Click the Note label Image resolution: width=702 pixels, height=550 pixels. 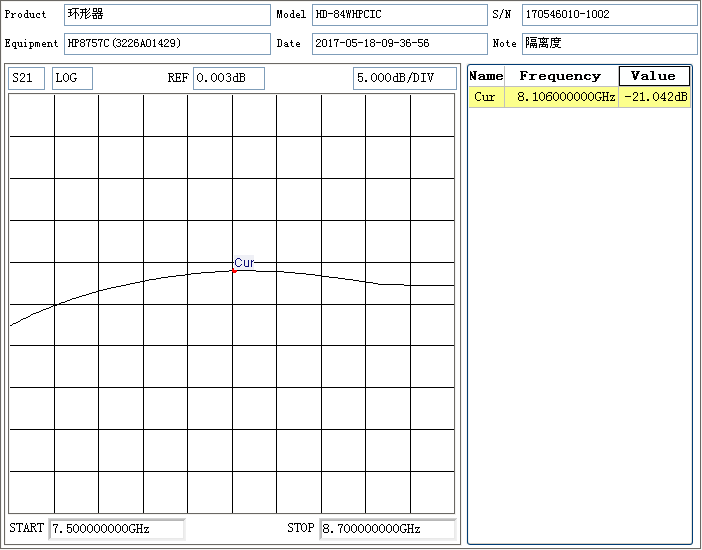point(504,44)
